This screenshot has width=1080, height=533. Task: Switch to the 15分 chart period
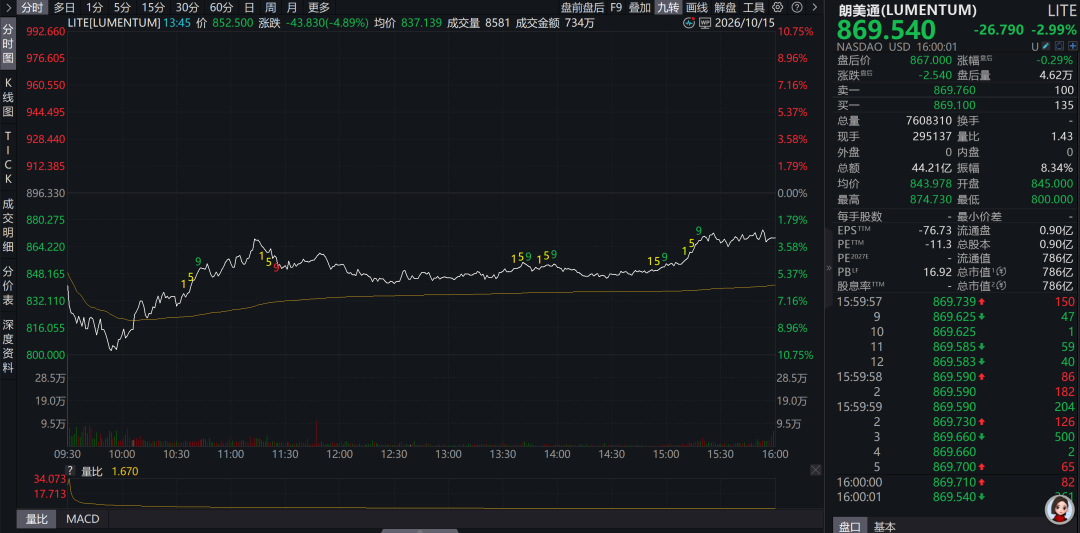(153, 8)
